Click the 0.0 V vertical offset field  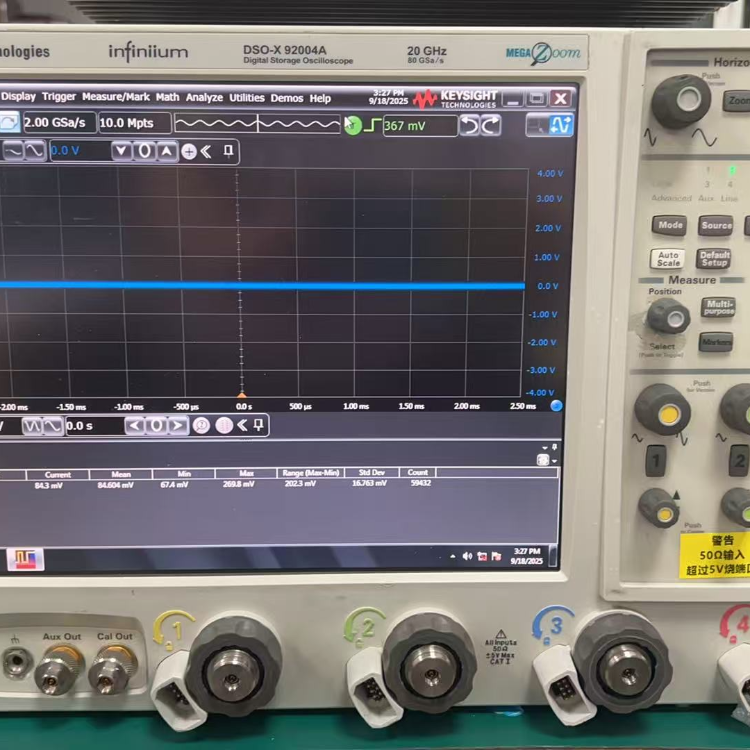[80, 151]
